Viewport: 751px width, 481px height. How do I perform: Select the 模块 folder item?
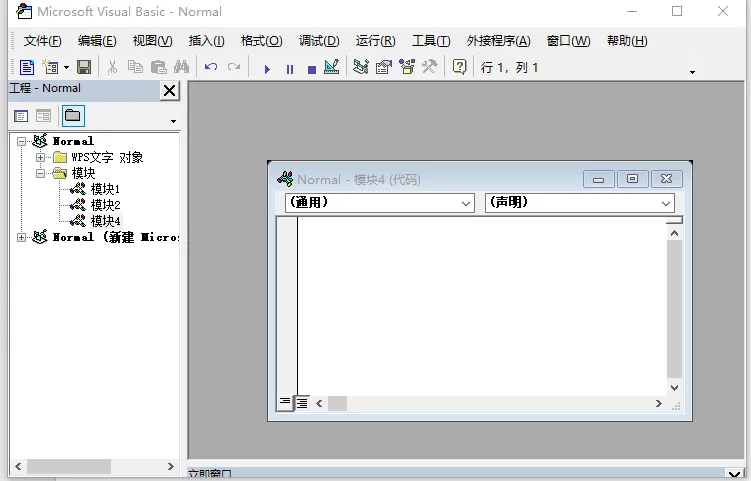pyautogui.click(x=83, y=173)
